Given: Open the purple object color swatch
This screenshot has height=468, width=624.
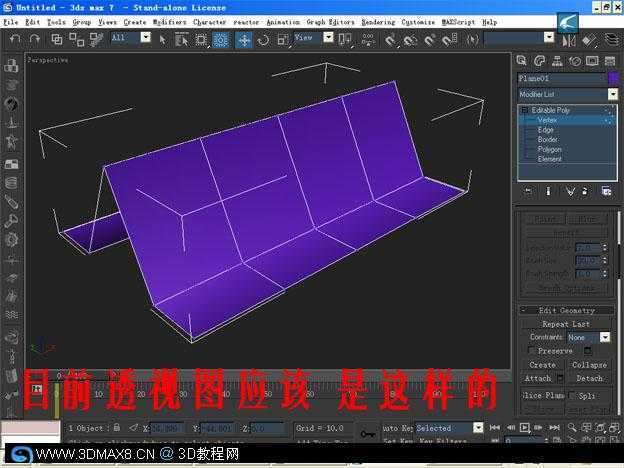Looking at the screenshot, I should (613, 78).
